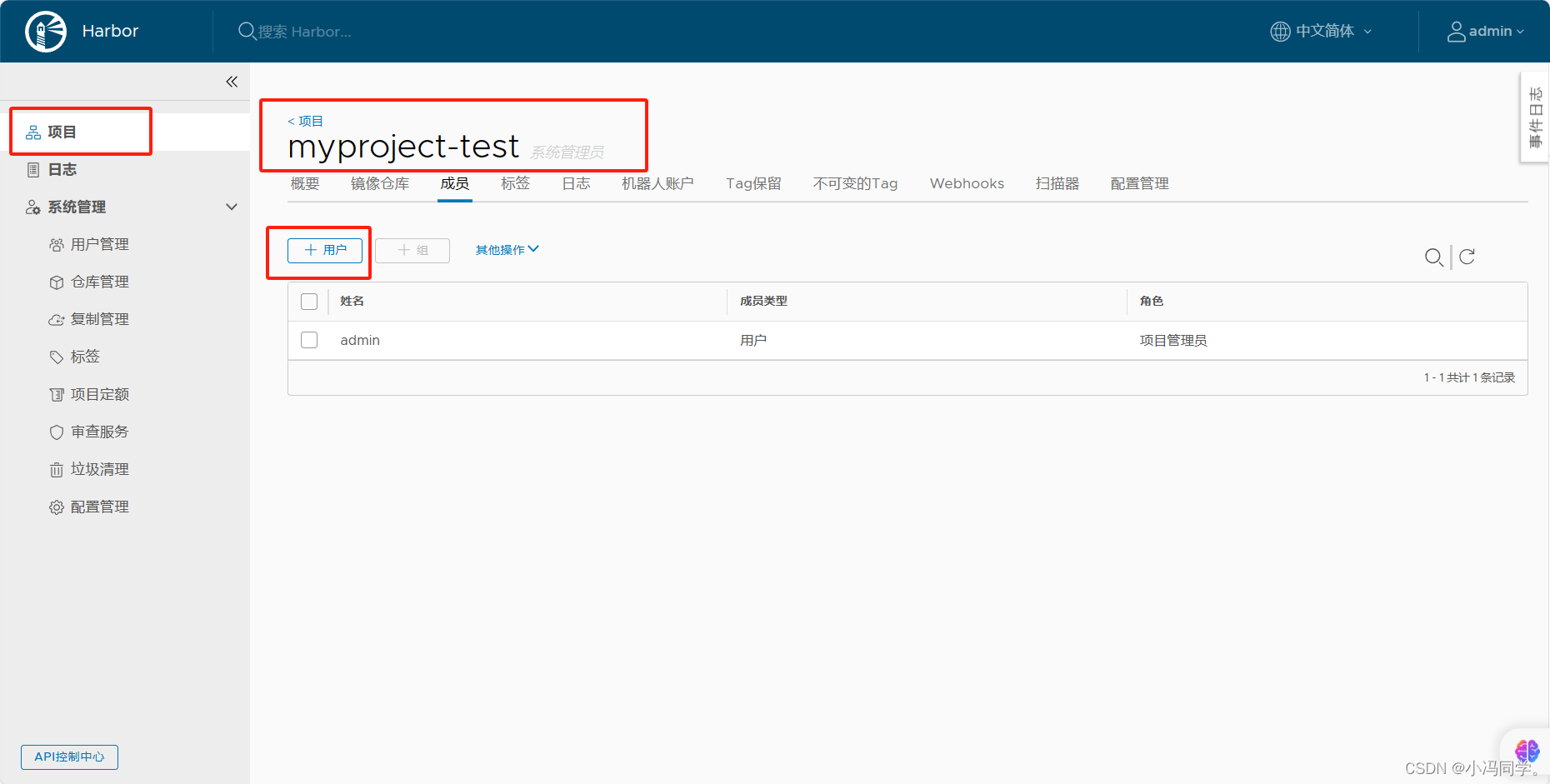1550x784 pixels.
Task: Select the 成员 tab
Action: [455, 183]
